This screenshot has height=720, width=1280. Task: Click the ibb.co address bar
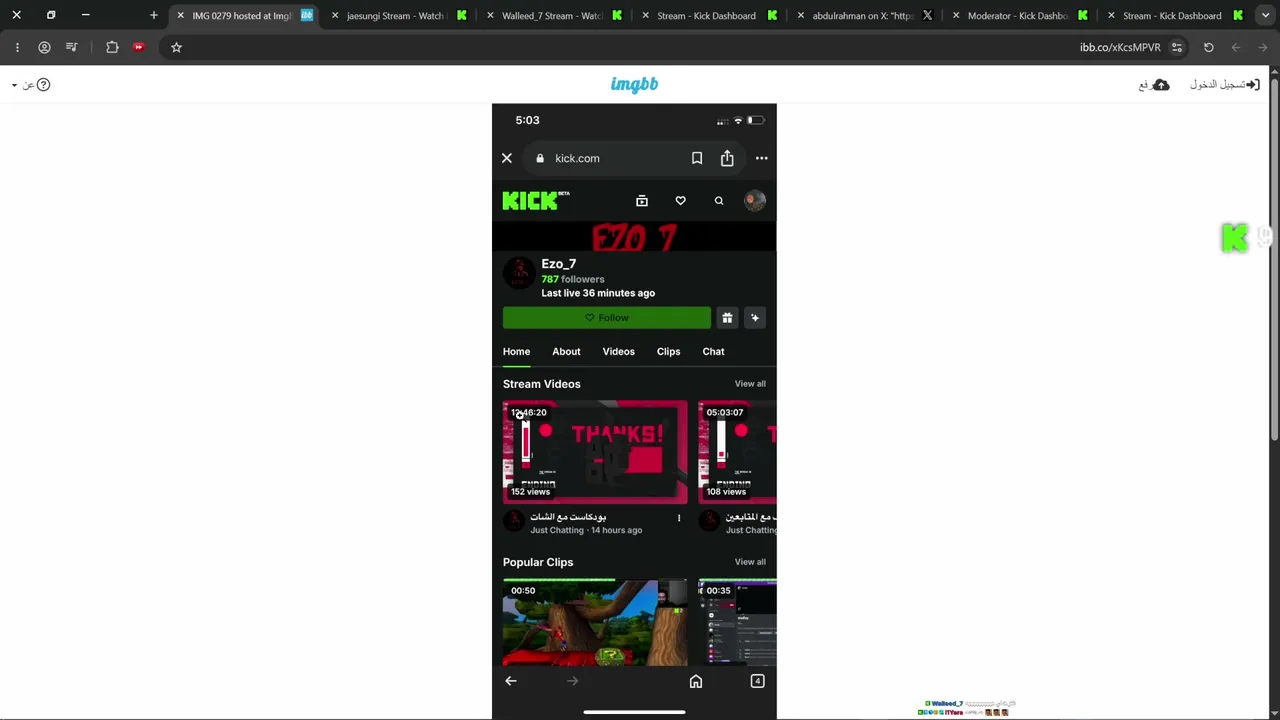[x=1120, y=47]
